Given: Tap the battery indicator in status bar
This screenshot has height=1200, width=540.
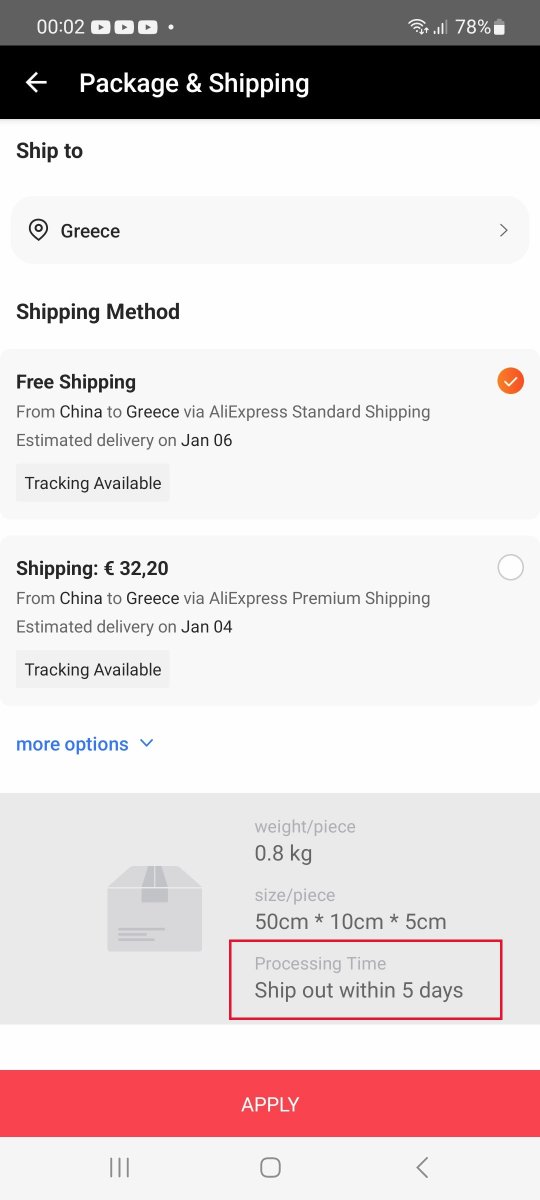Looking at the screenshot, I should pyautogui.click(x=499, y=27).
